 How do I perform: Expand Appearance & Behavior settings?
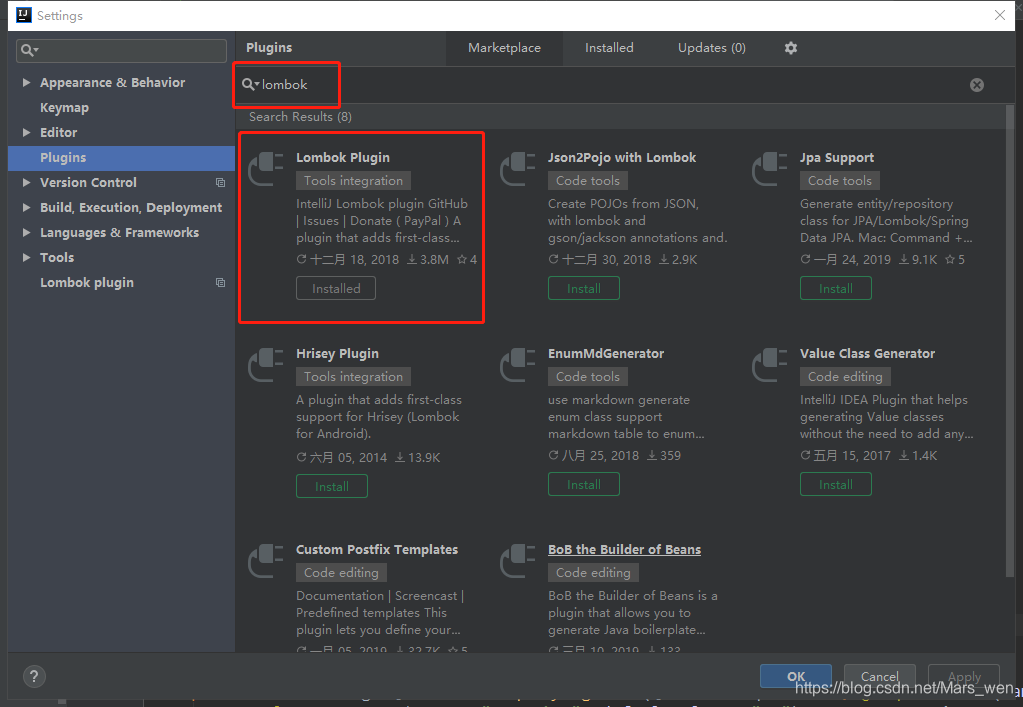(x=26, y=82)
